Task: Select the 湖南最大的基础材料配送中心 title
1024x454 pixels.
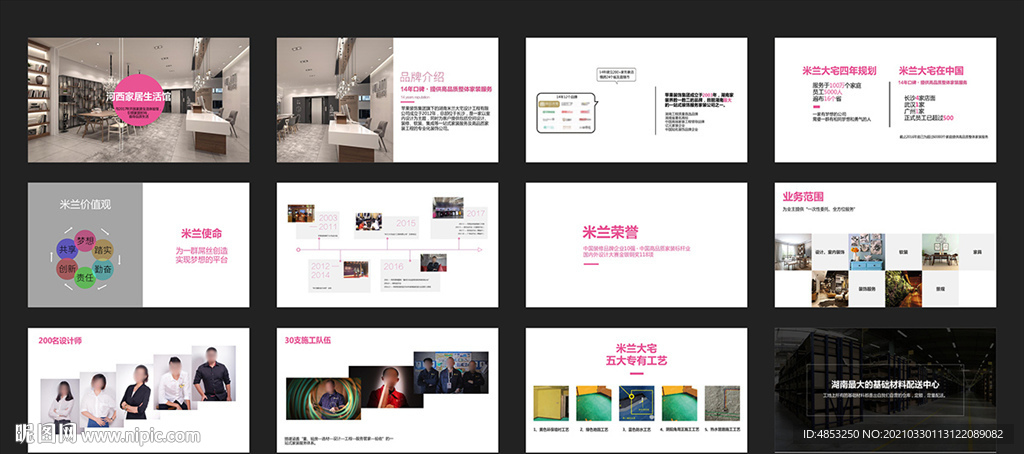Action: click(885, 385)
